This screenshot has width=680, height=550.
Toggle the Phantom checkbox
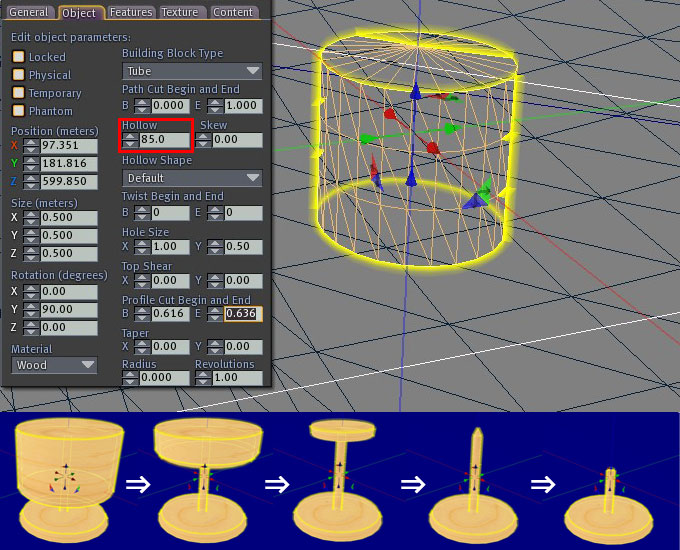[x=18, y=111]
